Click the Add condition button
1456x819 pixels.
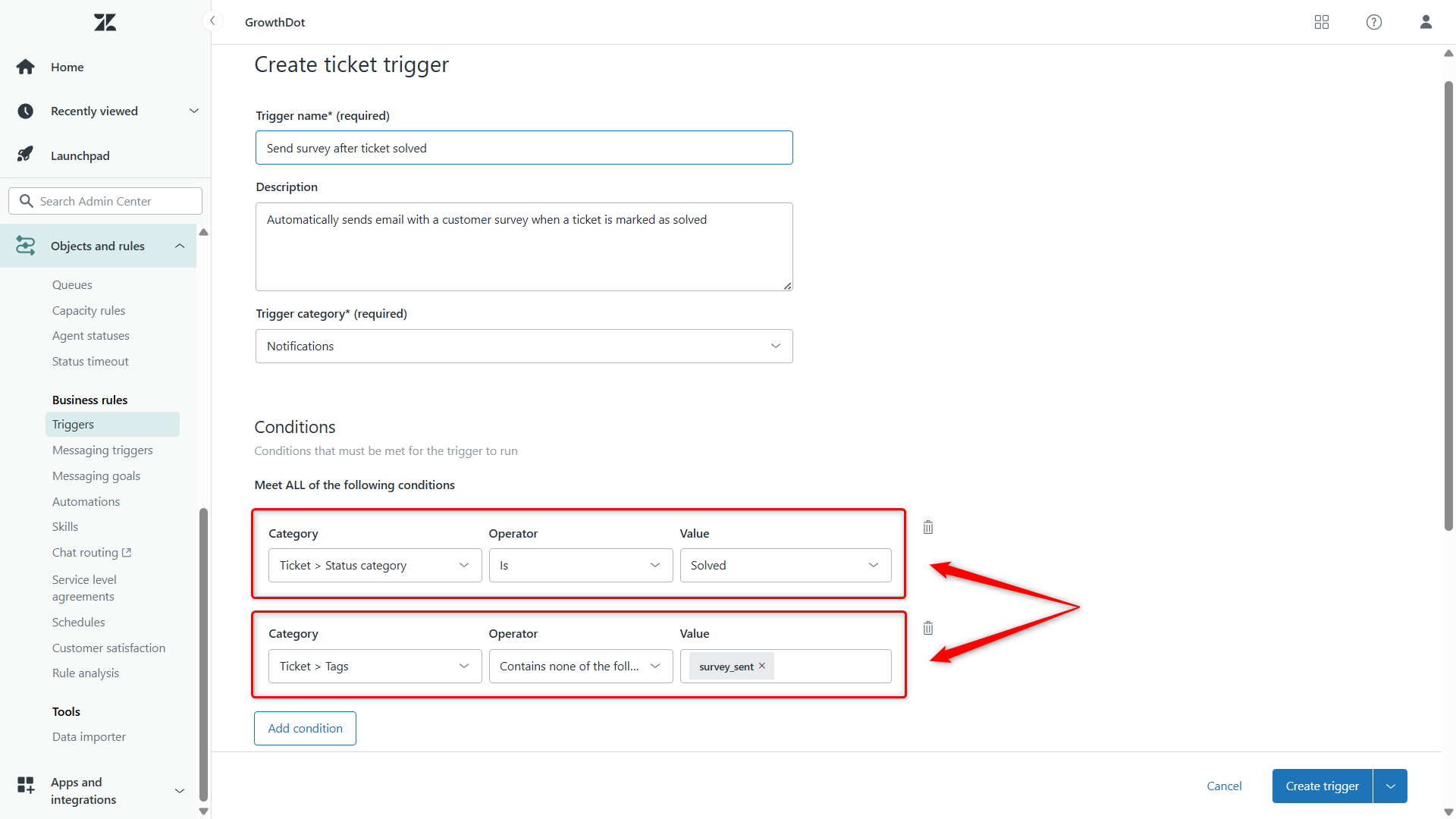[305, 728]
